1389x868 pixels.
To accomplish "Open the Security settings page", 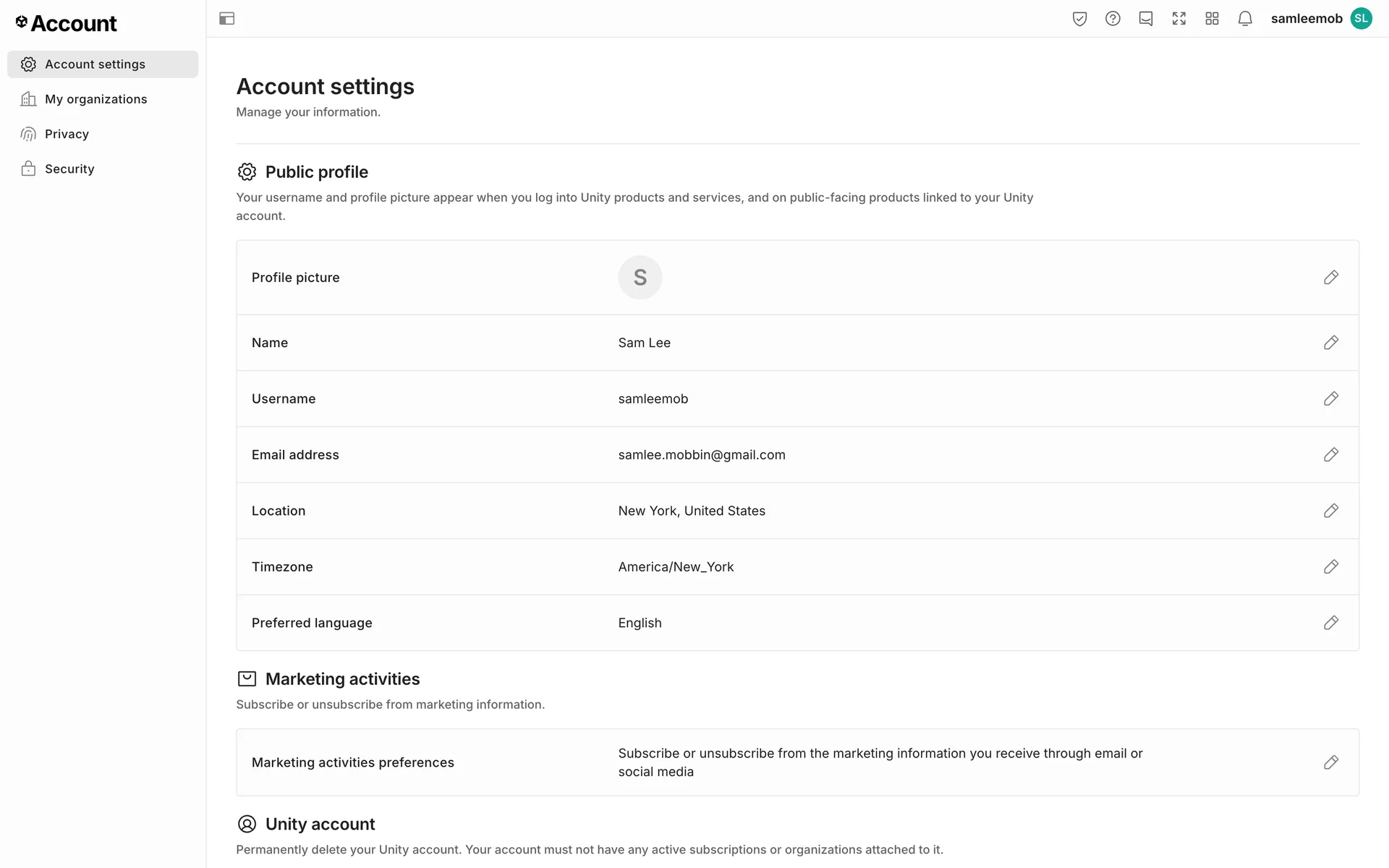I will 69,169.
